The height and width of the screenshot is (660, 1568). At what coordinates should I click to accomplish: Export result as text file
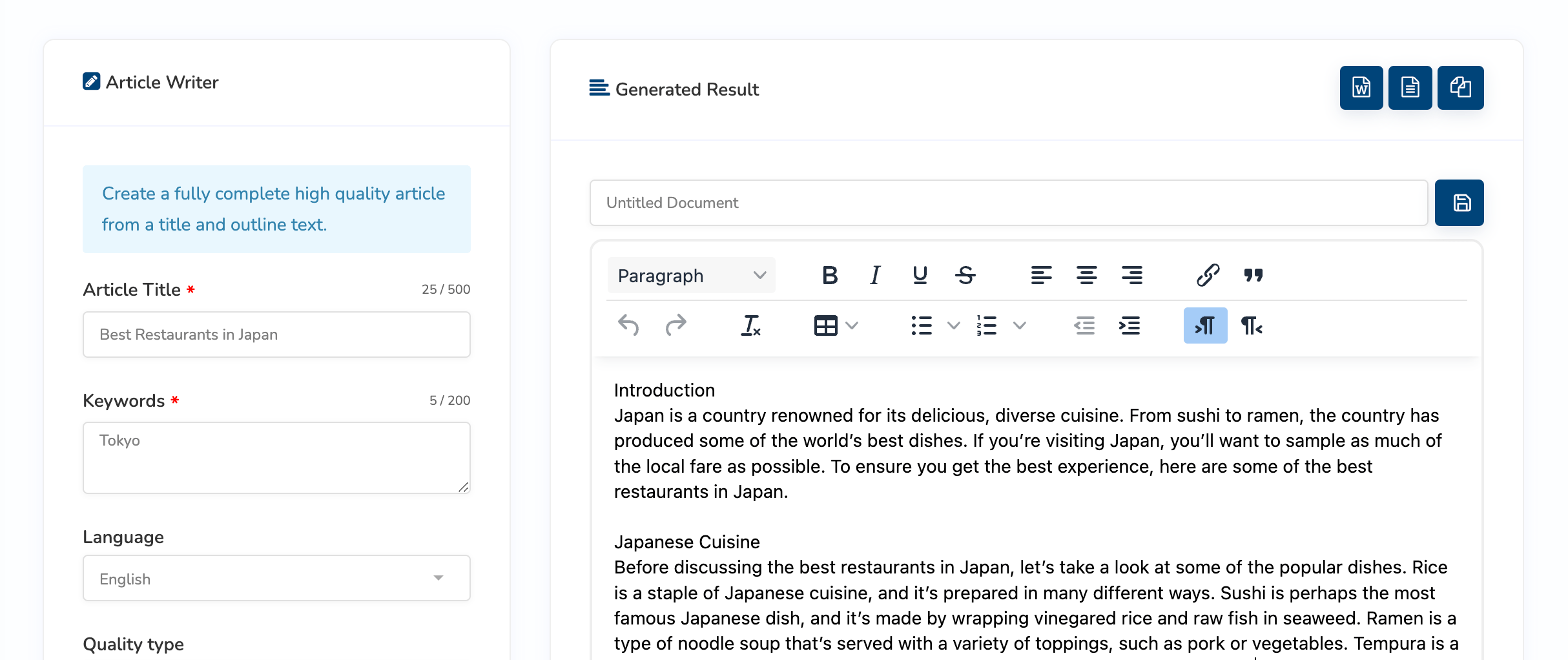pos(1410,88)
